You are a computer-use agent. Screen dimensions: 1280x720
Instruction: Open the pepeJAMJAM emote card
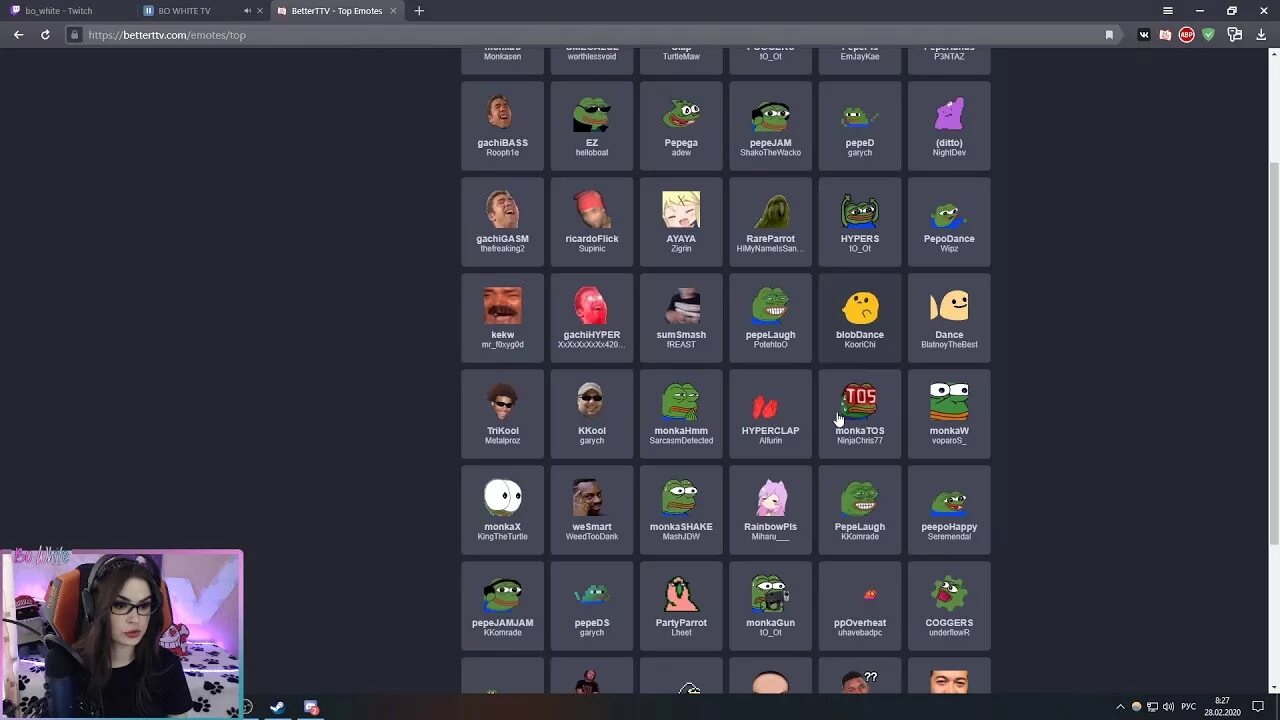502,606
